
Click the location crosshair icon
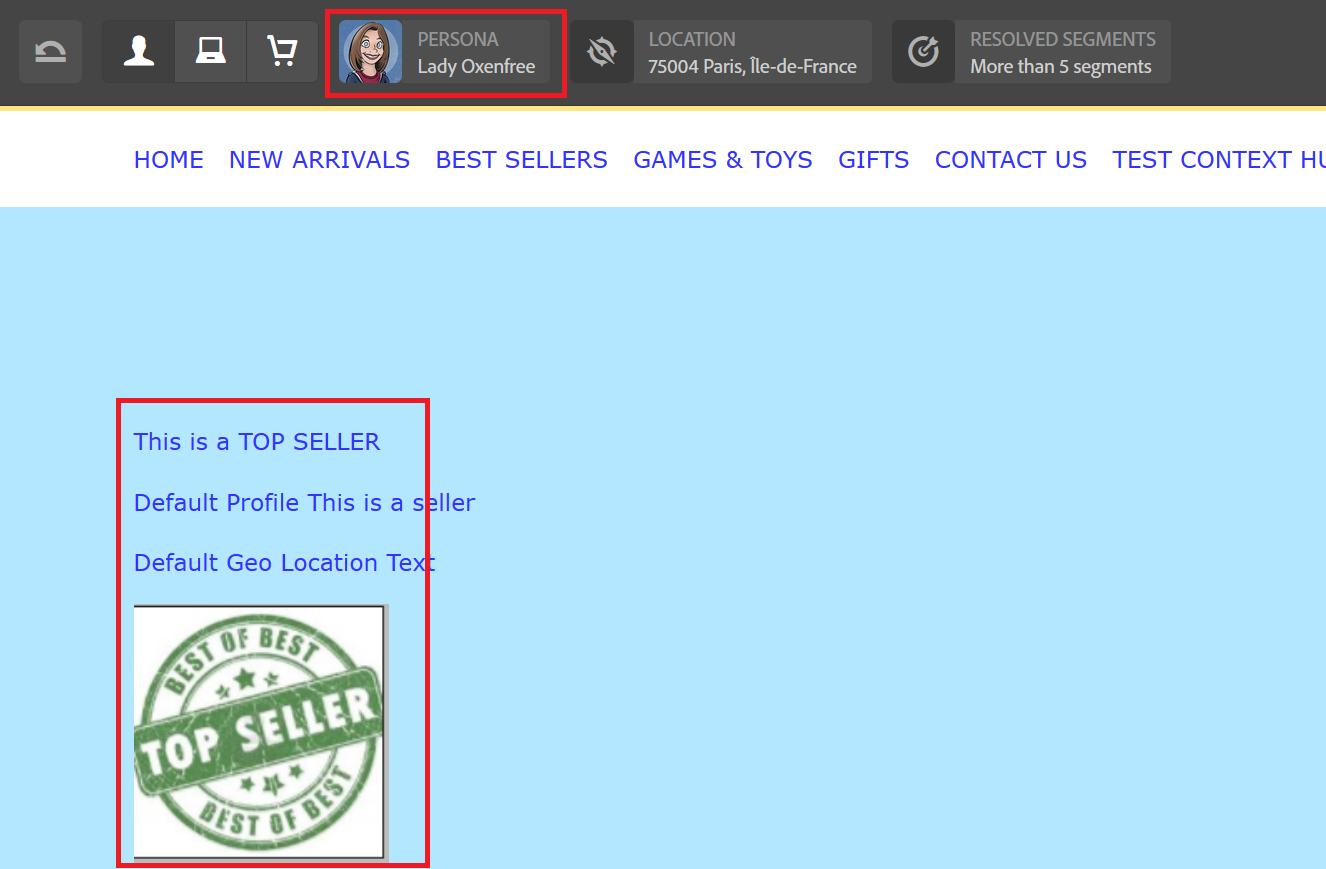(x=602, y=52)
